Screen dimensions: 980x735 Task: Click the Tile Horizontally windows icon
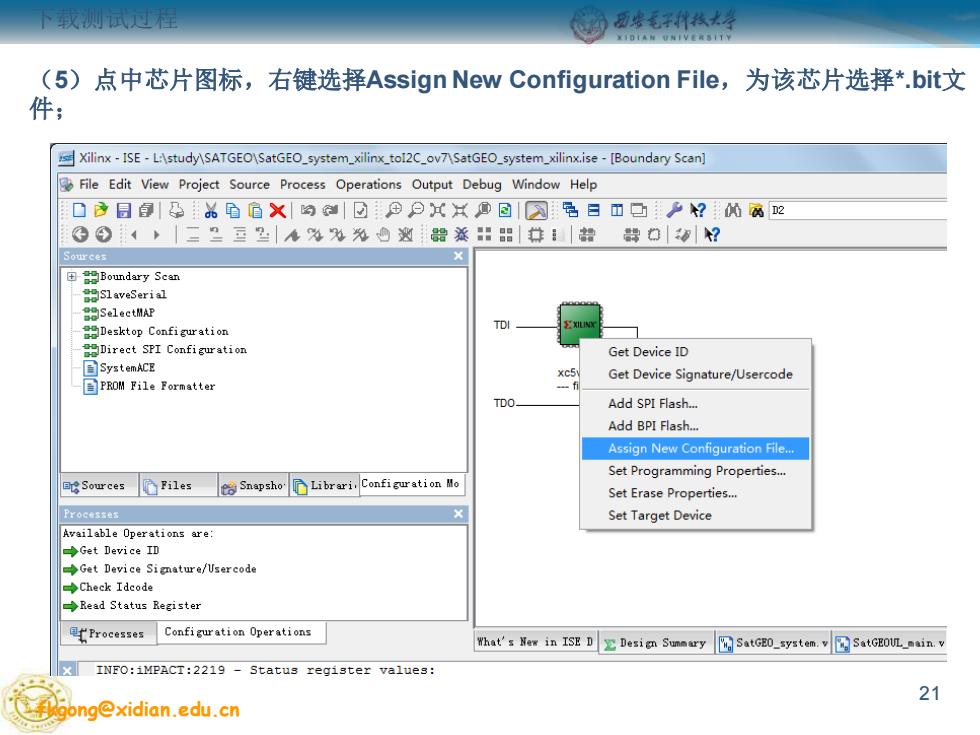[x=594, y=210]
